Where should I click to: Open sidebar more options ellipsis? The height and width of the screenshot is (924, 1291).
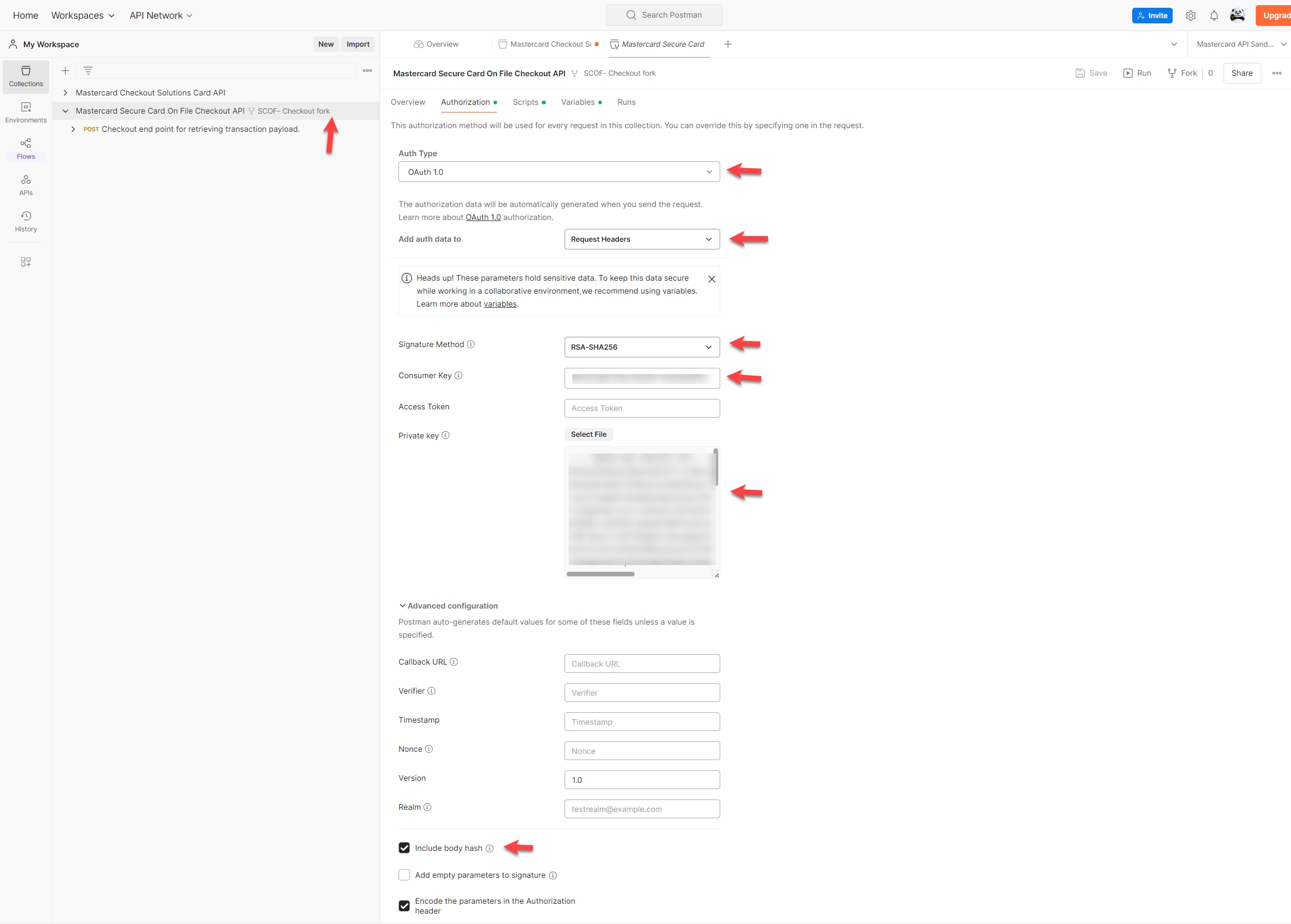(x=367, y=71)
